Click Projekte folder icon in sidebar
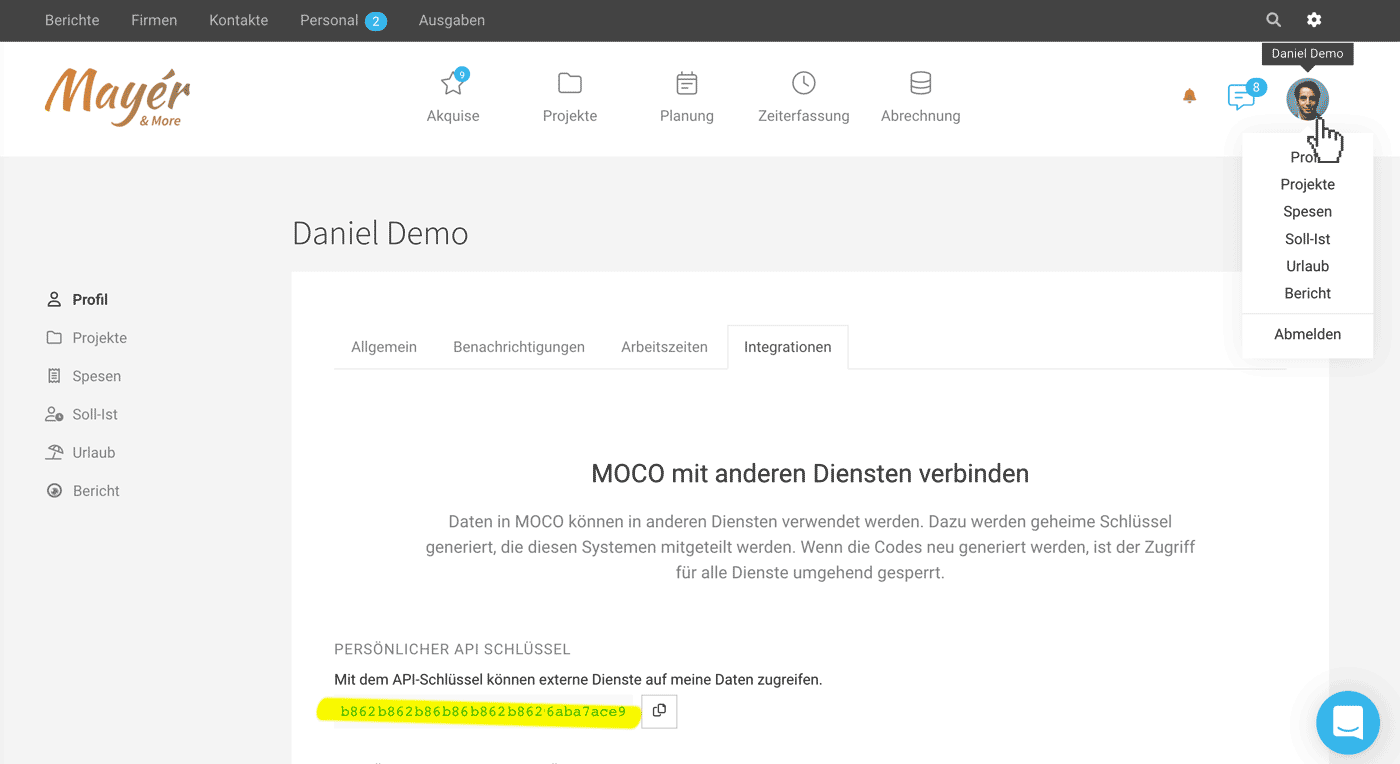1400x764 pixels. click(x=54, y=338)
